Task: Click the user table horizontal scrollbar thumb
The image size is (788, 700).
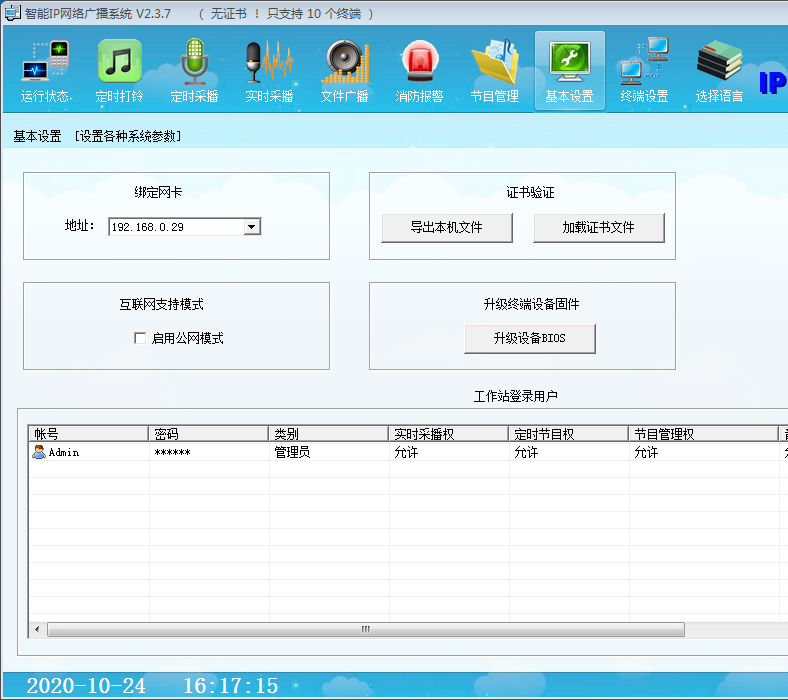Action: (x=366, y=629)
